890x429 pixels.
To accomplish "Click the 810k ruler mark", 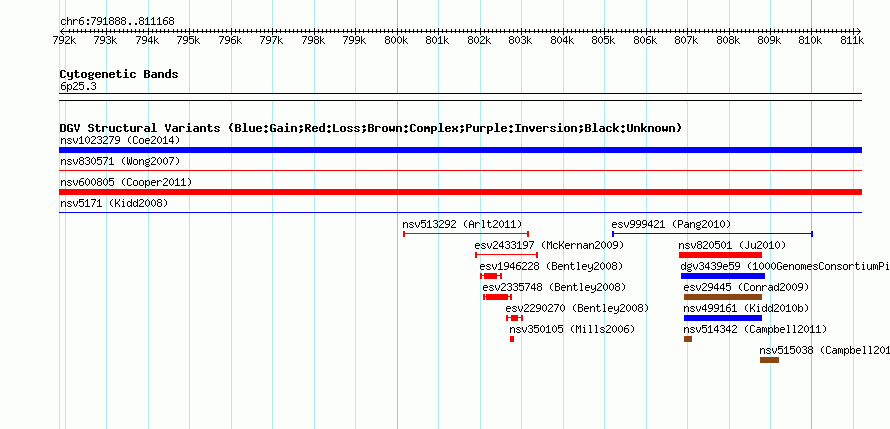I will coord(811,40).
